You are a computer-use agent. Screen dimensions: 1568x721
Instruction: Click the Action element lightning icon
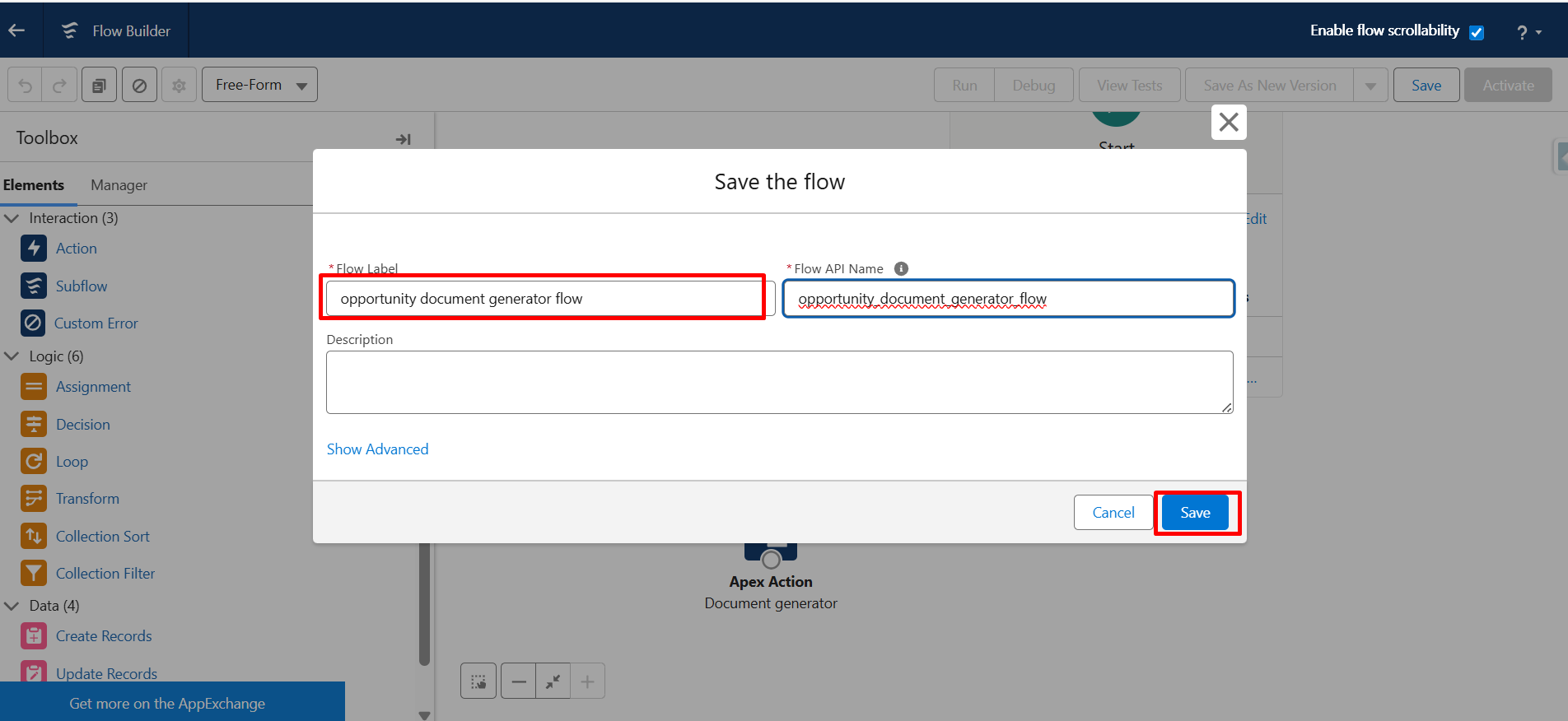[34, 249]
